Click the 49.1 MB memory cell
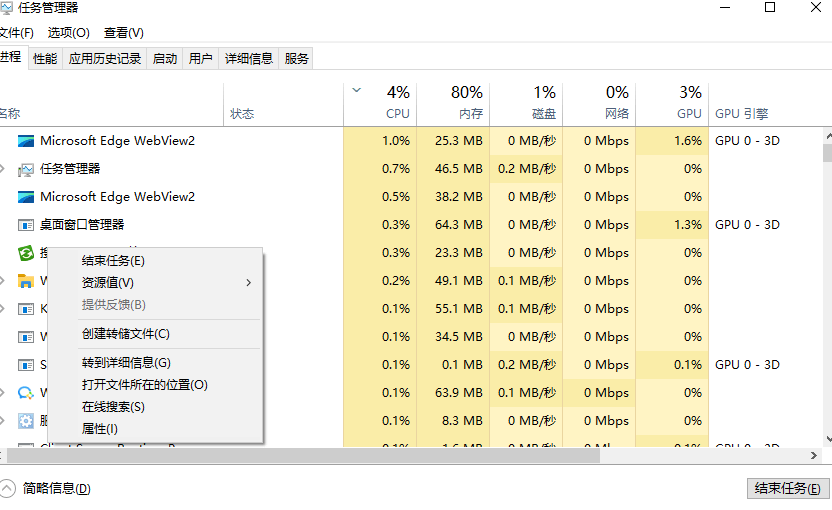832x510 pixels. pyautogui.click(x=453, y=281)
